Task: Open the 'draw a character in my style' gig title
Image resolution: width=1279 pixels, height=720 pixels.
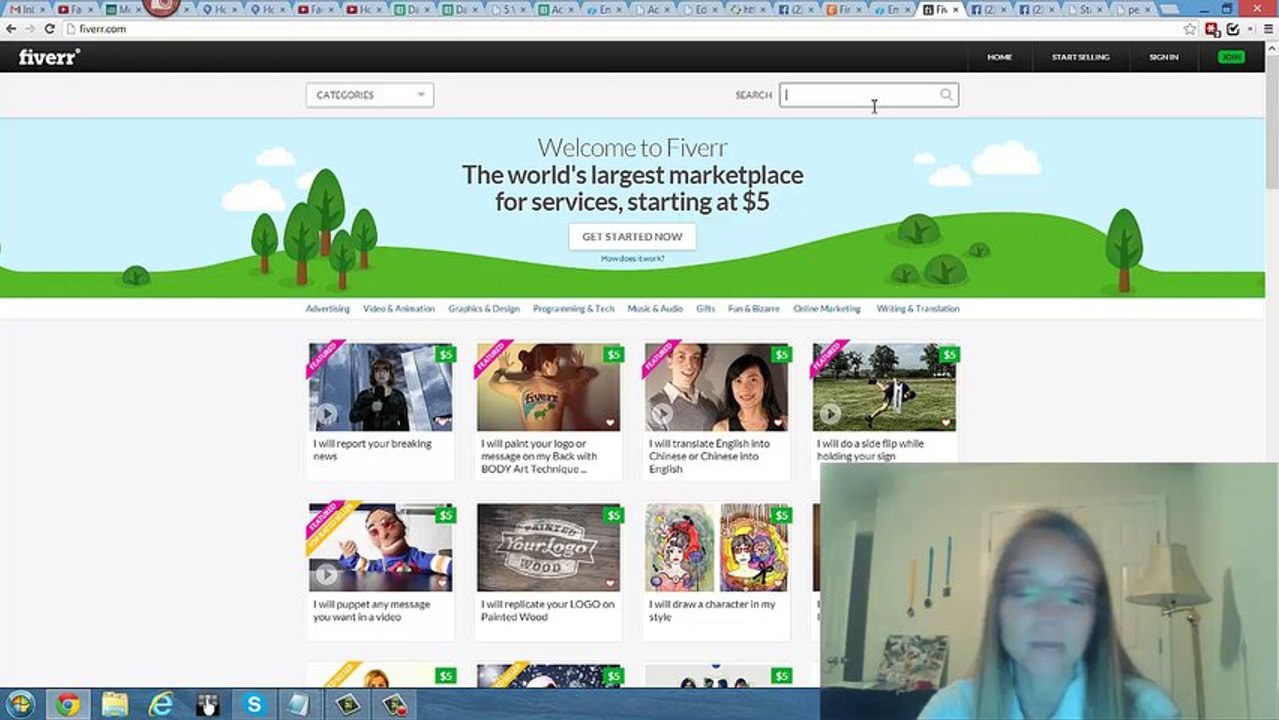Action: coord(712,611)
